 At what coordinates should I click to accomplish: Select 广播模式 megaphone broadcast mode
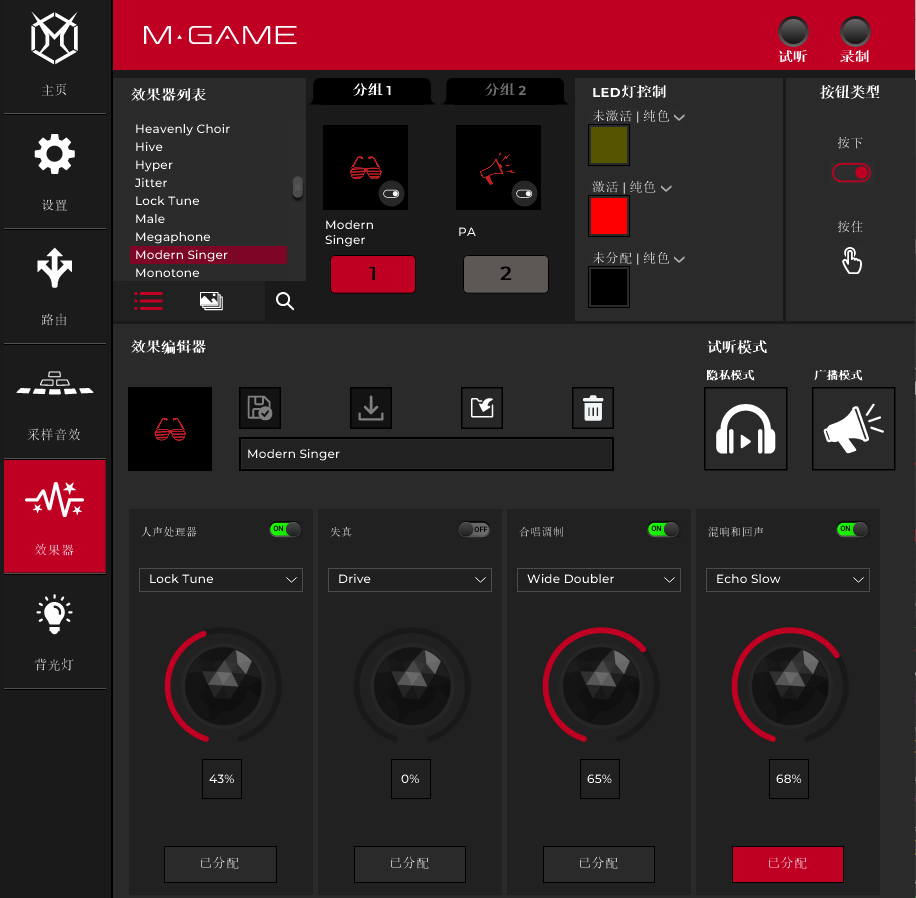click(853, 428)
